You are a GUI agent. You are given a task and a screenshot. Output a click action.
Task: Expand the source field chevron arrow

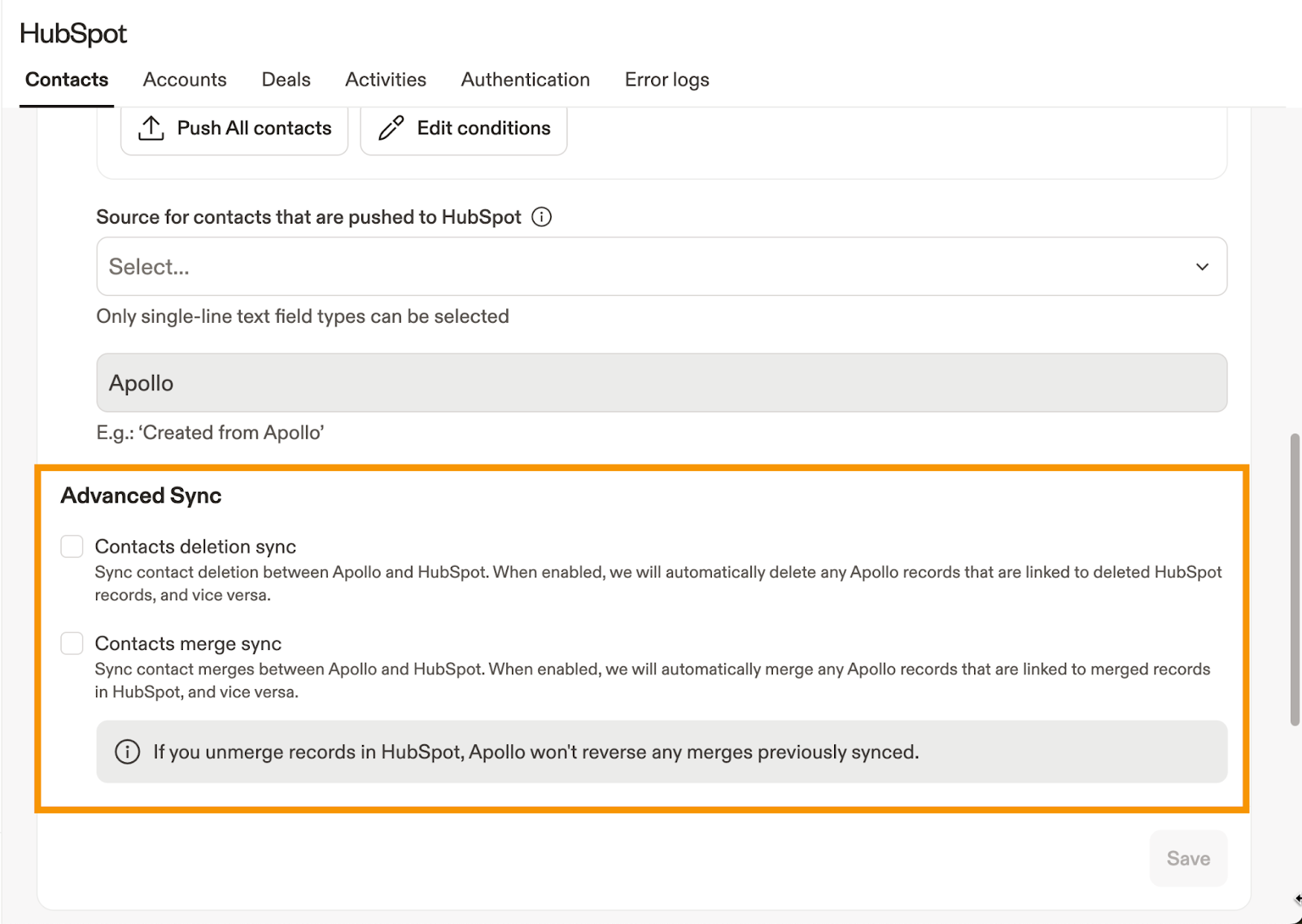pos(1202,267)
